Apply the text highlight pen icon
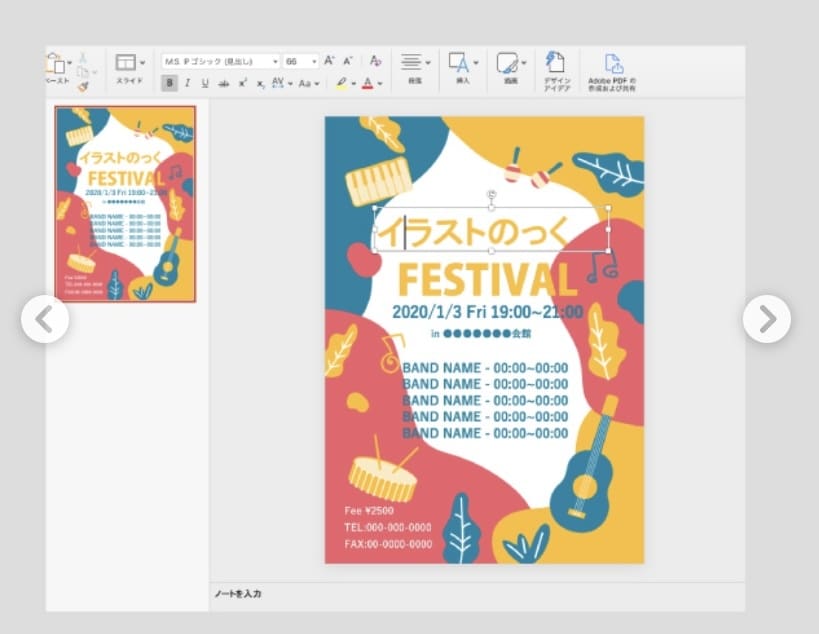 tap(342, 83)
